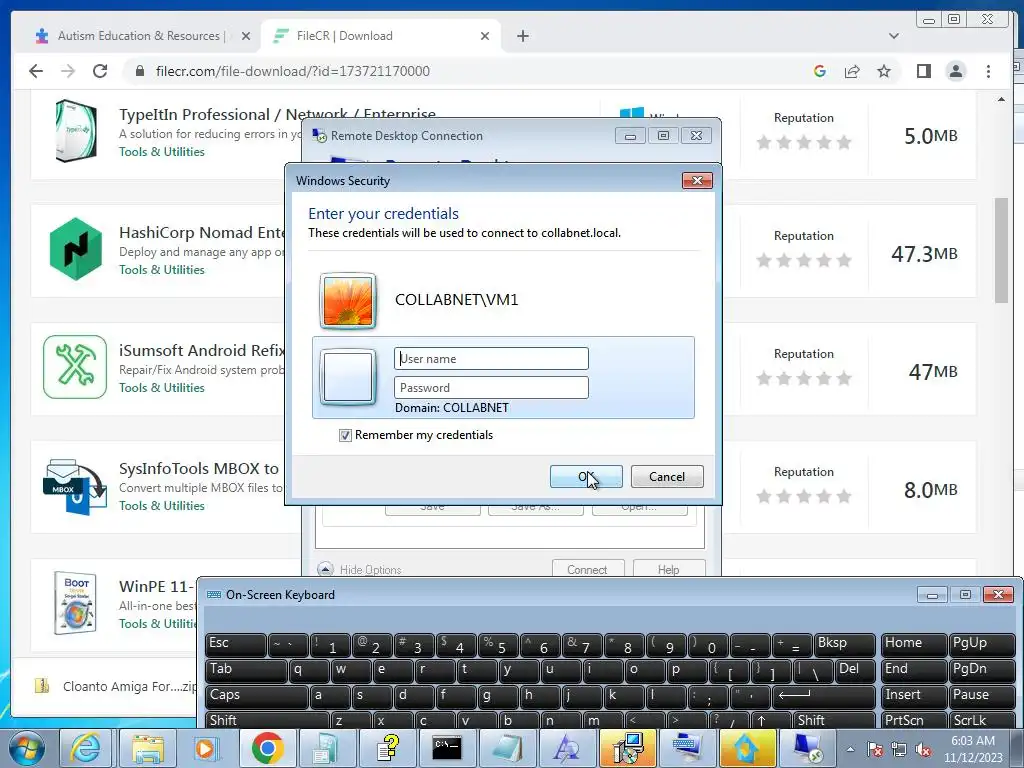This screenshot has width=1024, height=768.
Task: Click Del key on On-Screen Keyboard
Action: (x=856, y=671)
